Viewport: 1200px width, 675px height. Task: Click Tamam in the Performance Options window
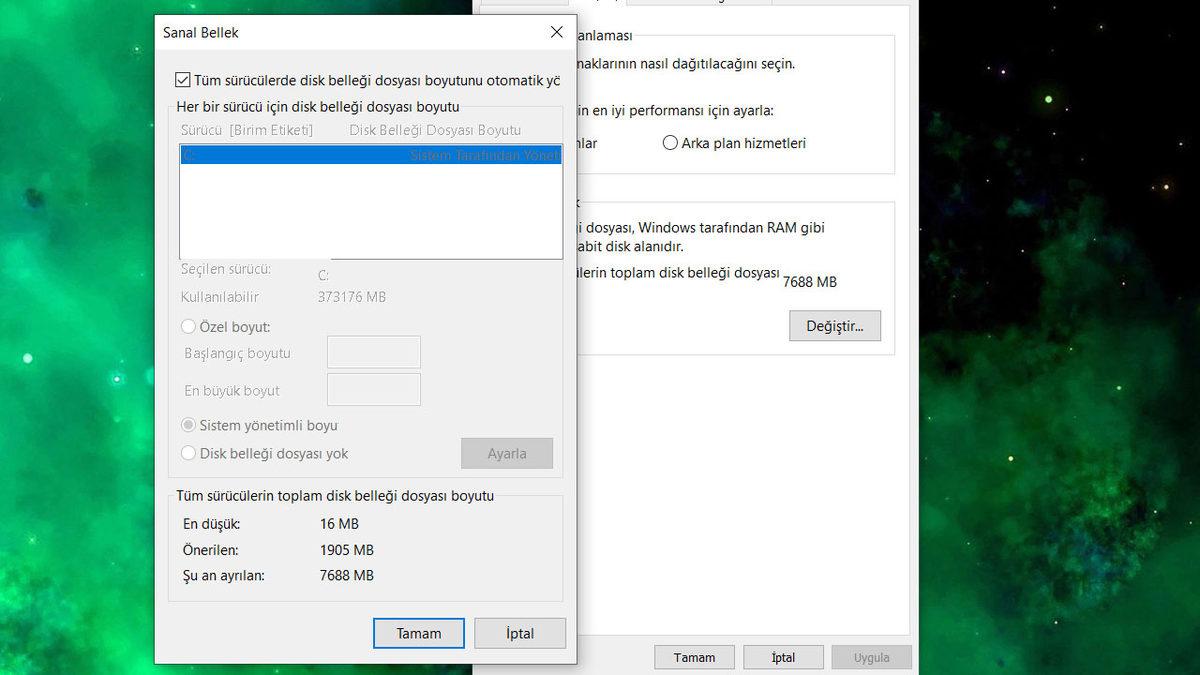(694, 657)
